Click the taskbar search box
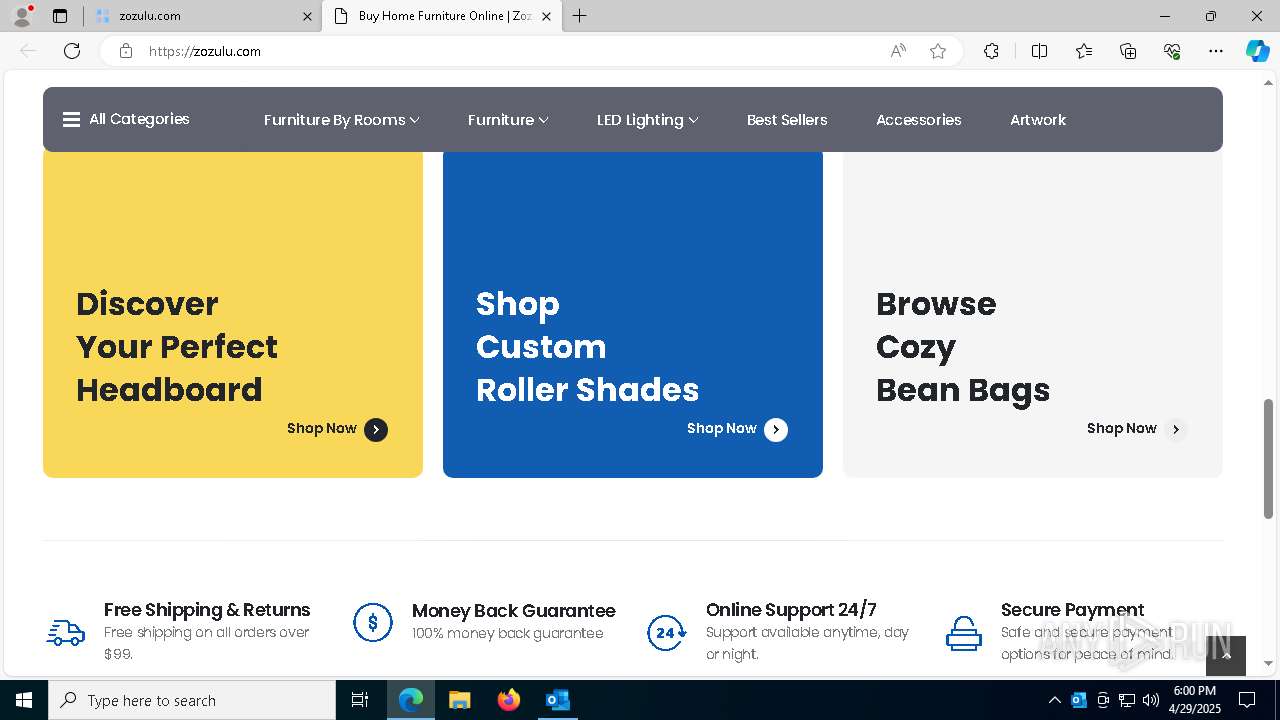The width and height of the screenshot is (1280, 720). pos(192,700)
